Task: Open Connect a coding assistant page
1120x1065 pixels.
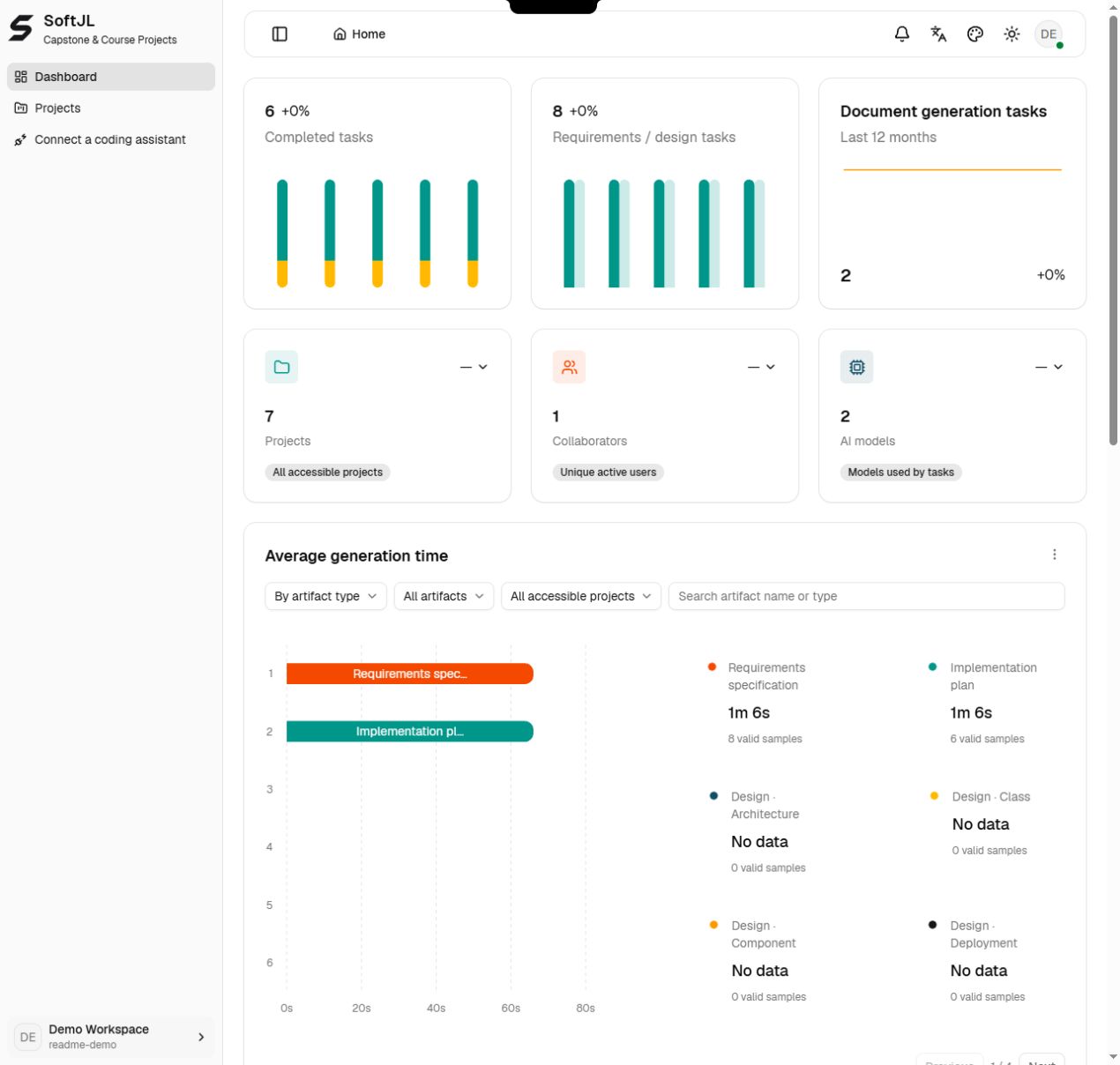Action: pyautogui.click(x=111, y=139)
